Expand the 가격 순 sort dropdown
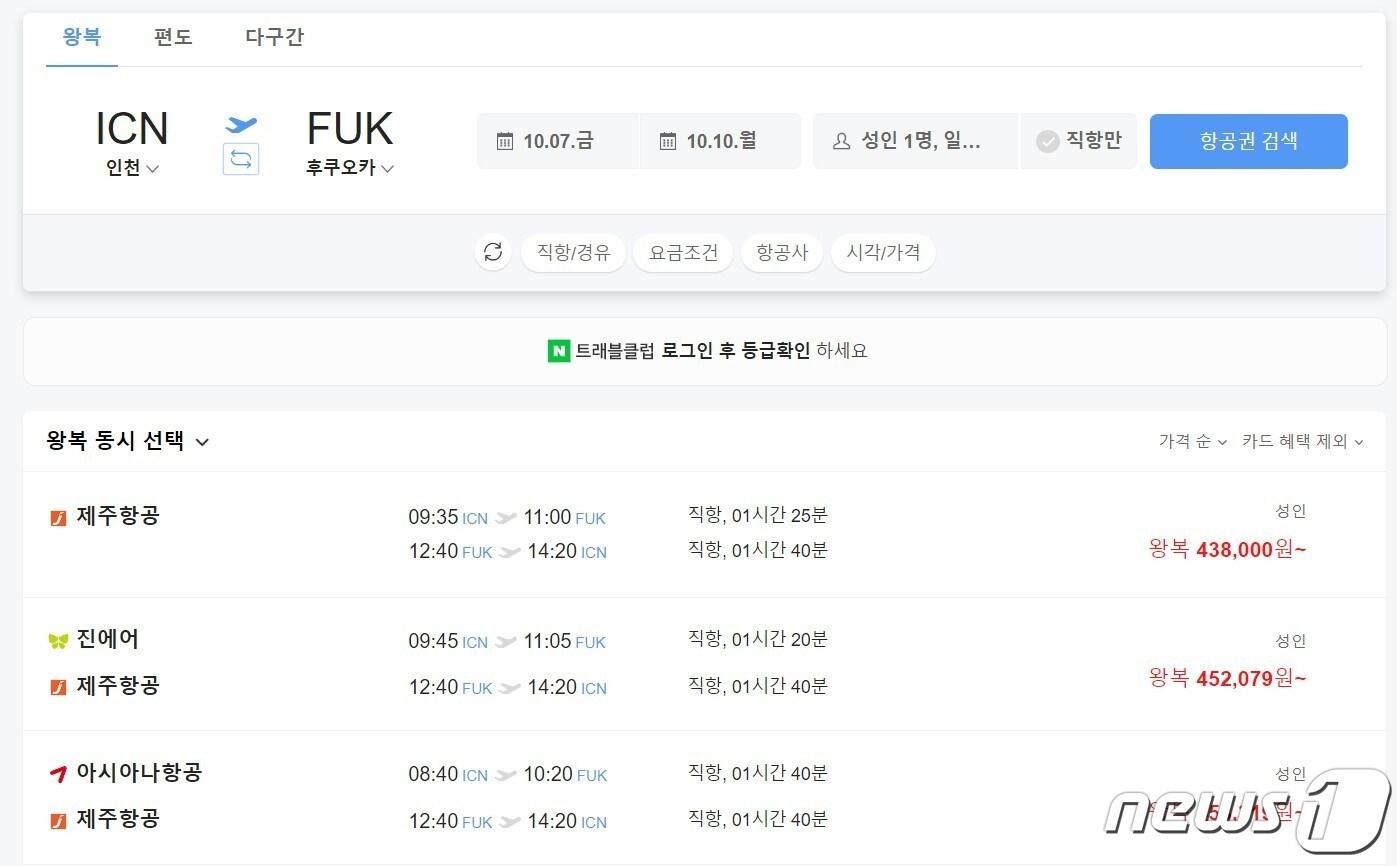1397x866 pixels. (x=1192, y=441)
